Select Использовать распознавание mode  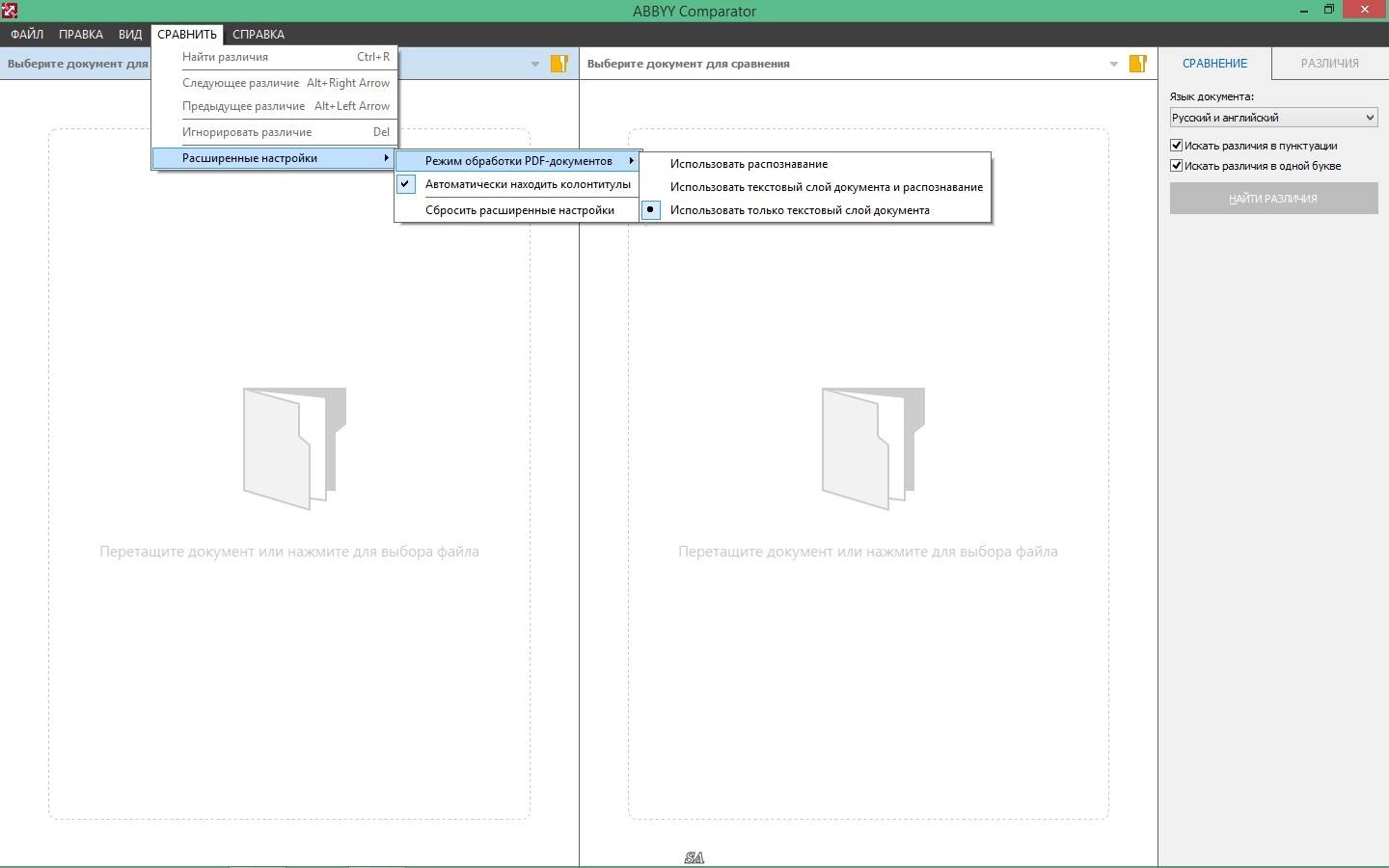coord(815,164)
